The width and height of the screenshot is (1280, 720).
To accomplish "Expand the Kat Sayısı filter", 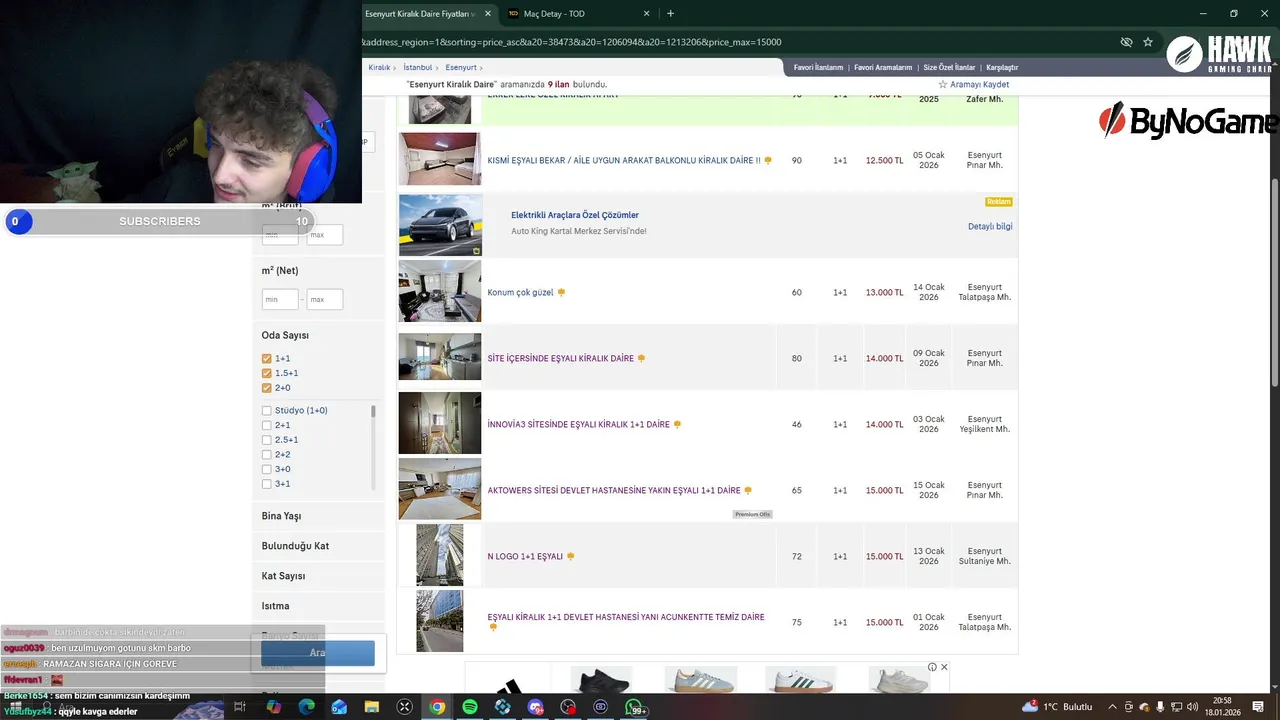I will pyautogui.click(x=318, y=576).
